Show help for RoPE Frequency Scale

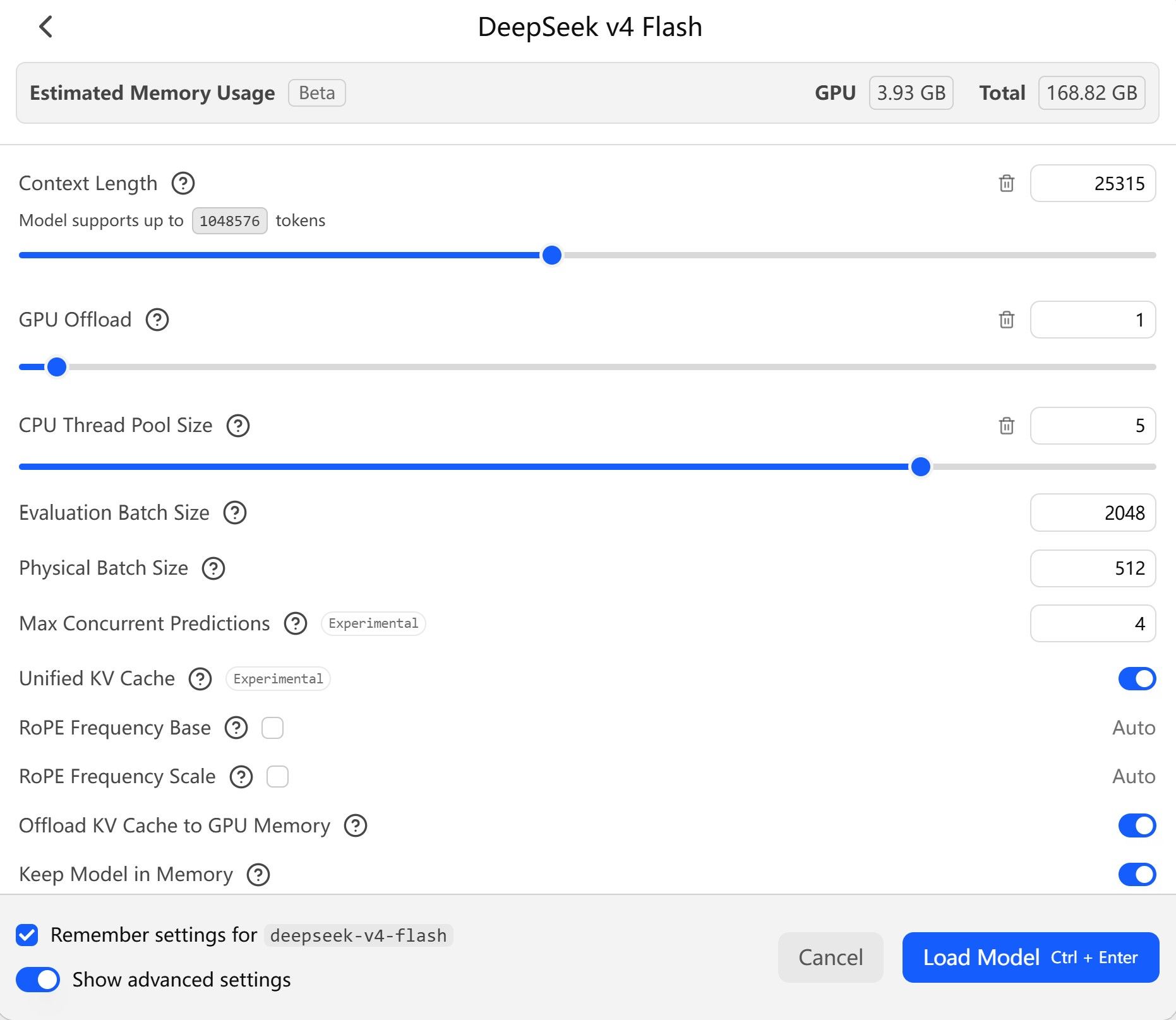coord(241,777)
